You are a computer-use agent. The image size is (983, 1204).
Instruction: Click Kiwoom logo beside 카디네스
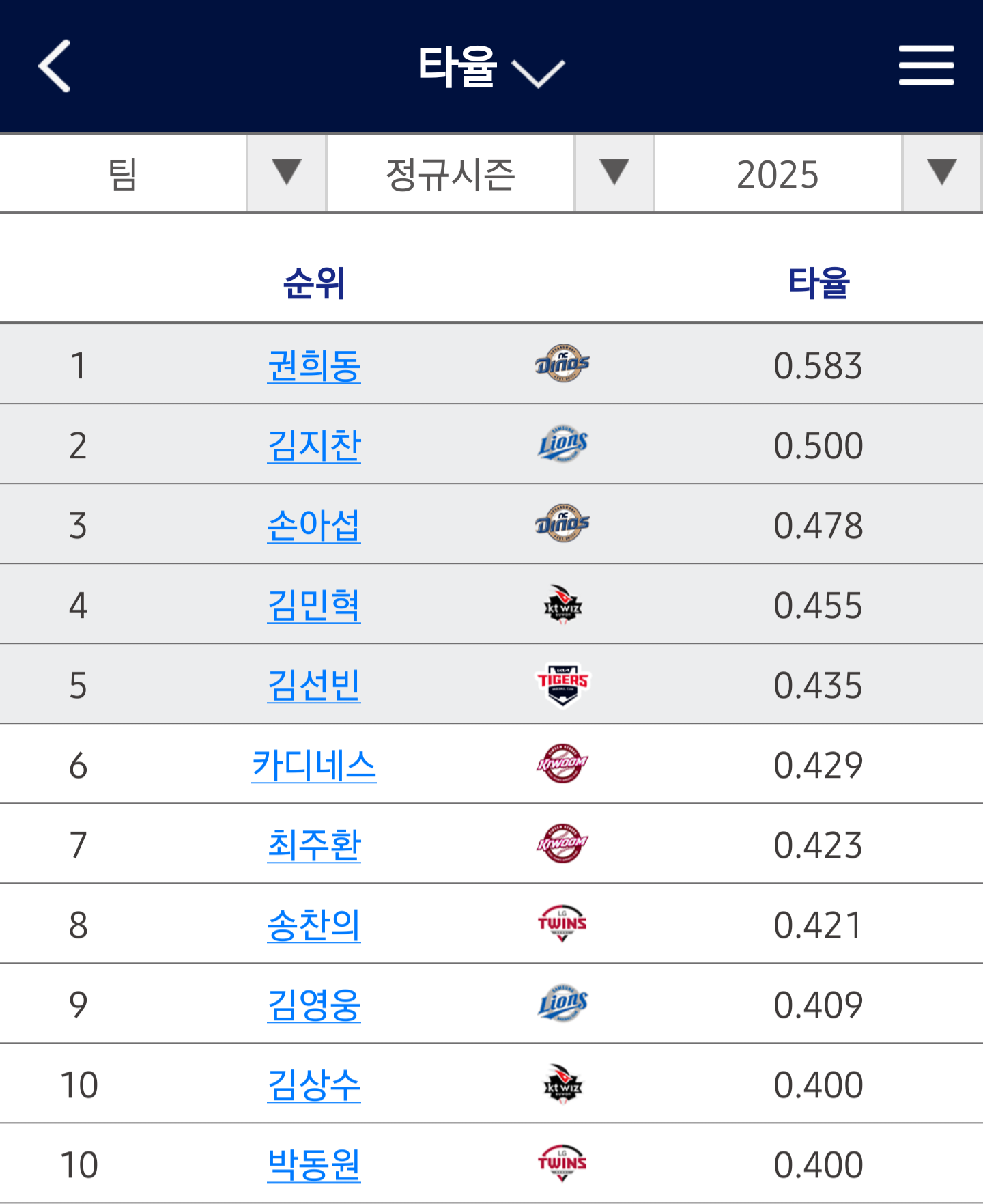click(x=562, y=764)
